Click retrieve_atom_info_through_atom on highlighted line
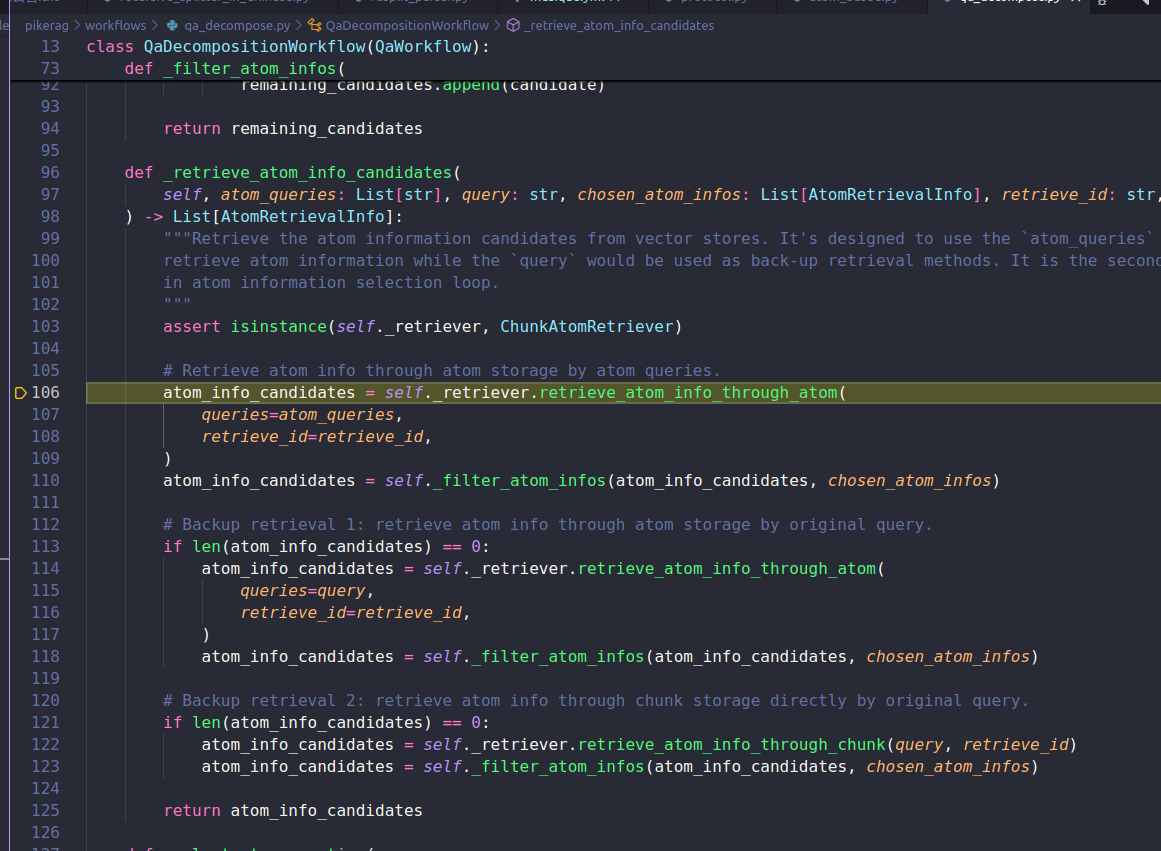Image resolution: width=1161 pixels, height=851 pixels. [x=688, y=392]
